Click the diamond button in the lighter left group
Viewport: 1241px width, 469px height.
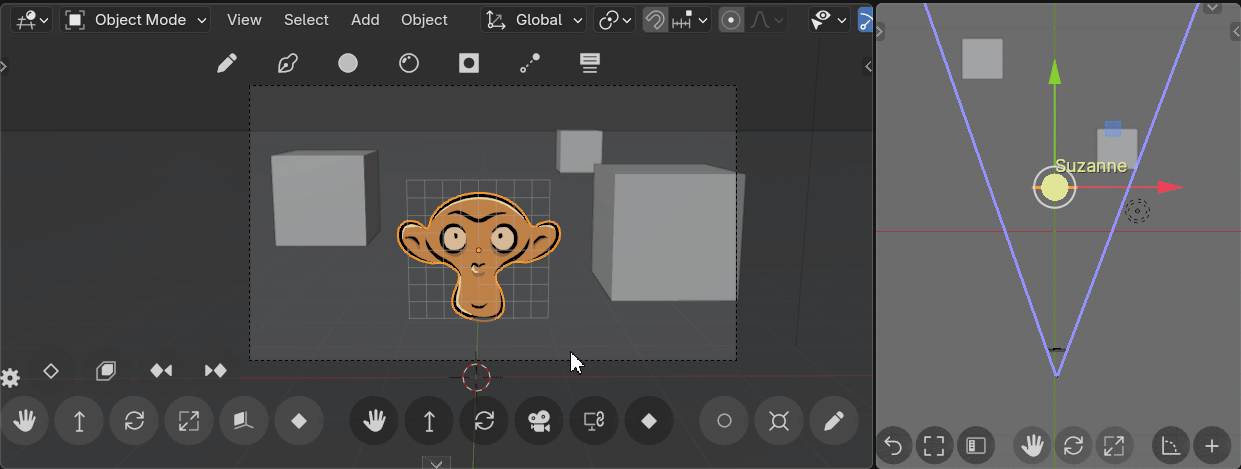(x=298, y=421)
